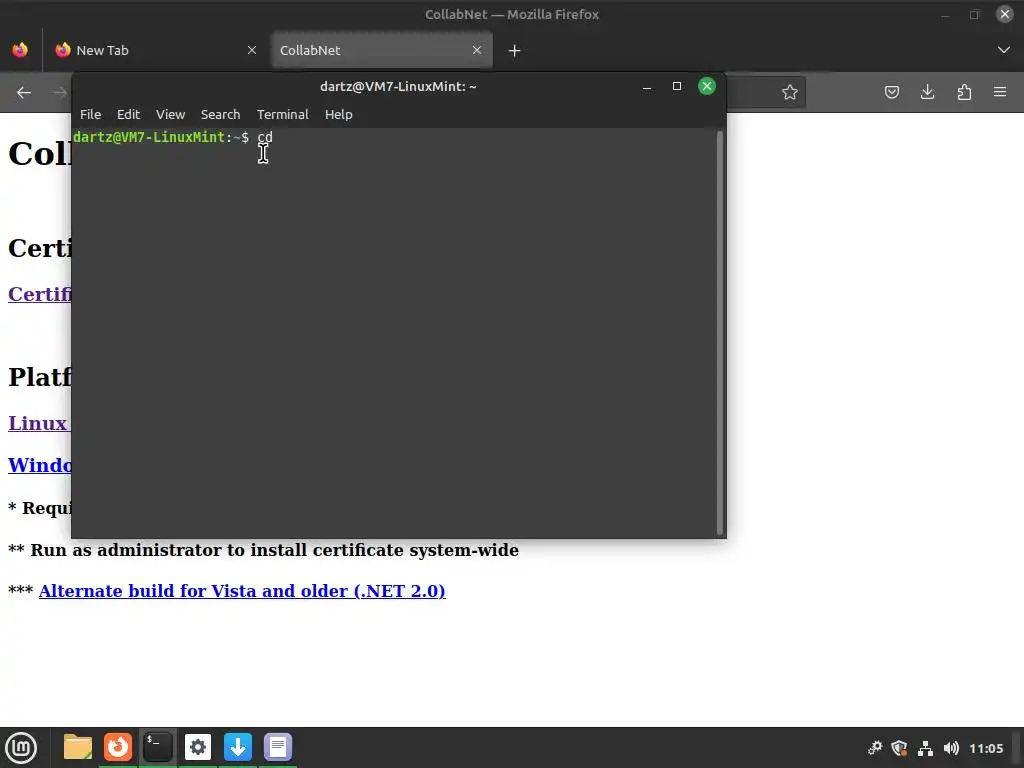The height and width of the screenshot is (768, 1024).
Task: Activate the Terminal taskbar icon
Action: click(158, 747)
